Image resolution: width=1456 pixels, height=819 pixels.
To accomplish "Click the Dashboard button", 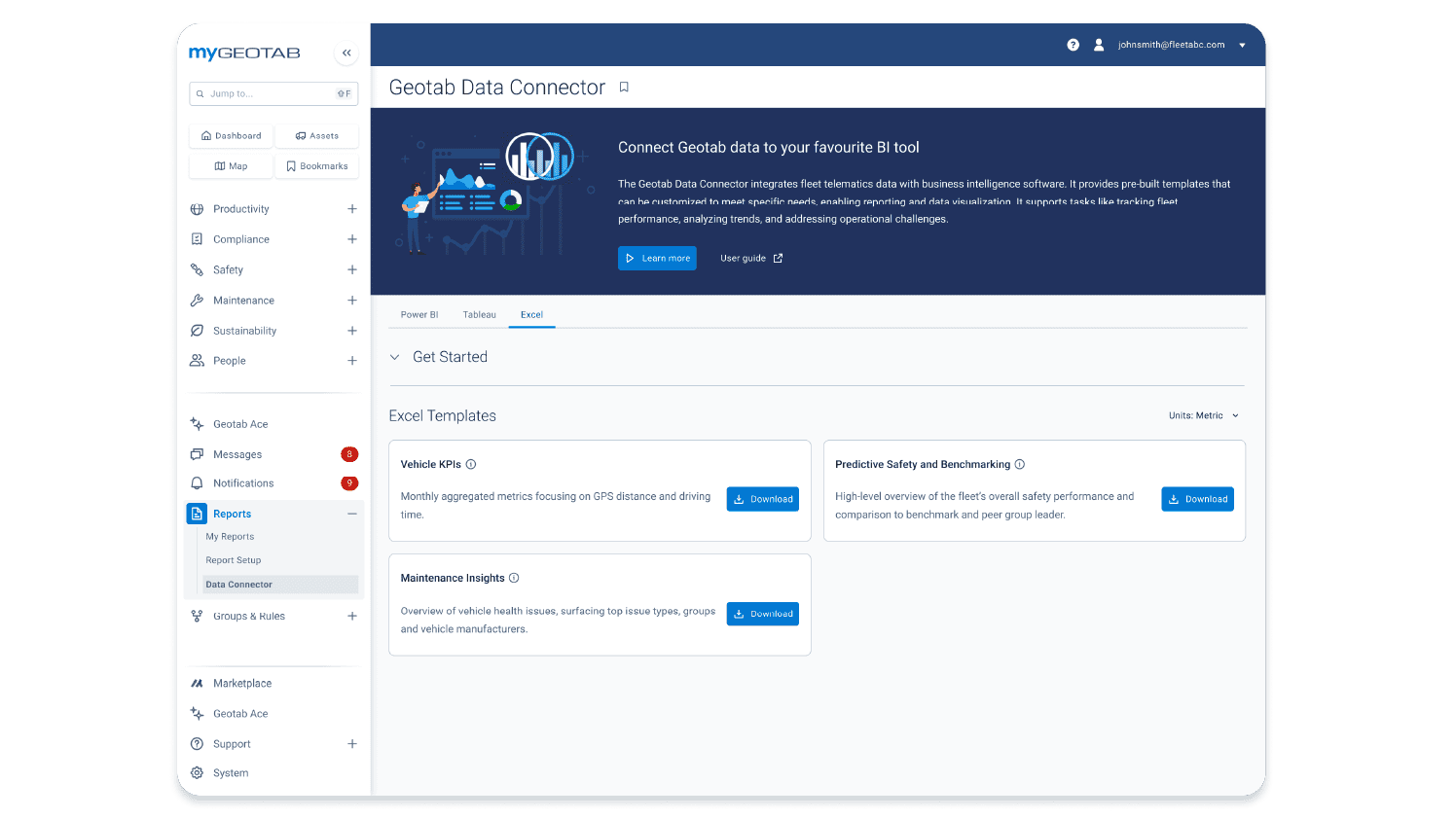I will [231, 136].
